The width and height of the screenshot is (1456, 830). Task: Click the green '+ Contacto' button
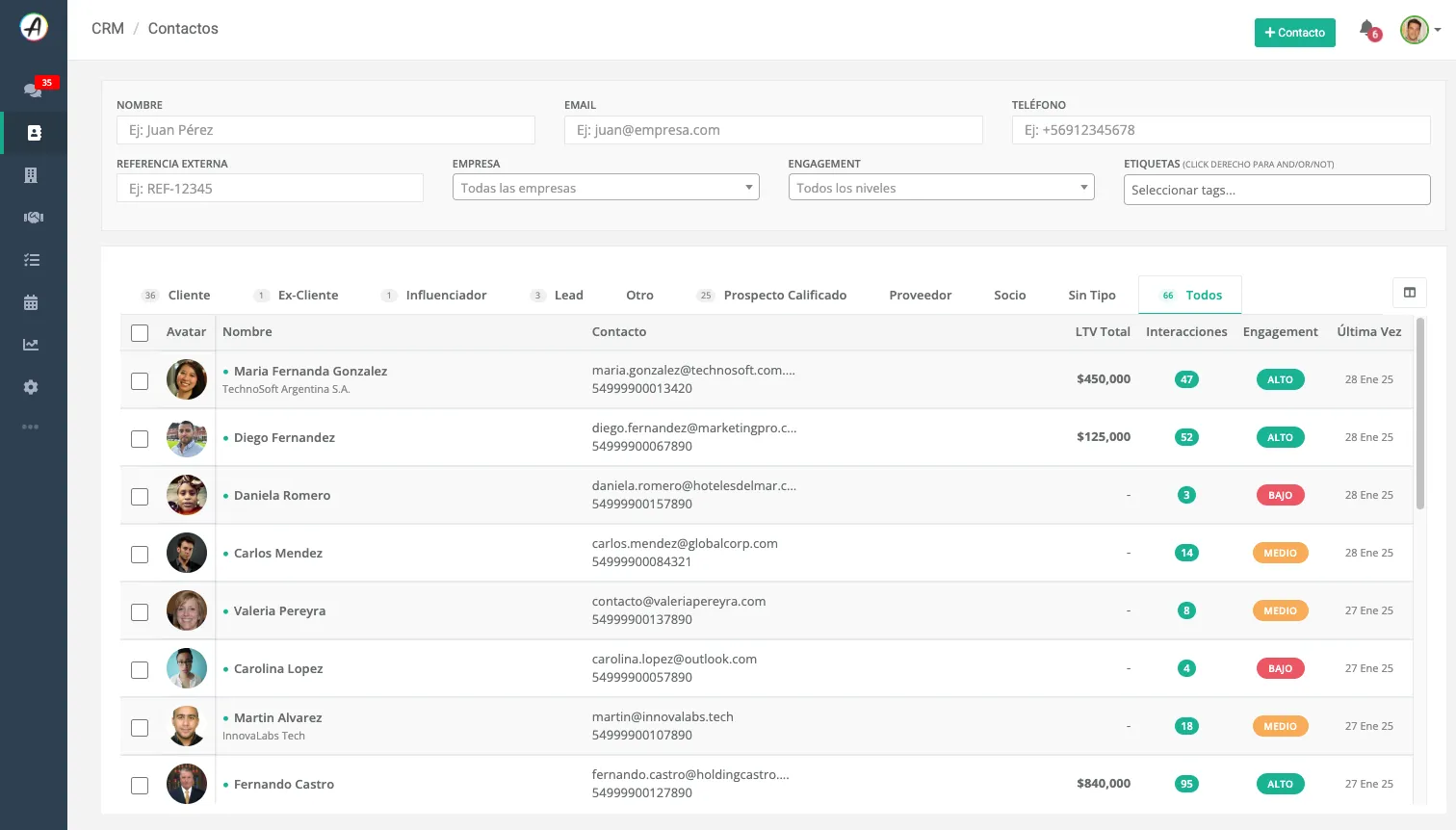(x=1294, y=32)
